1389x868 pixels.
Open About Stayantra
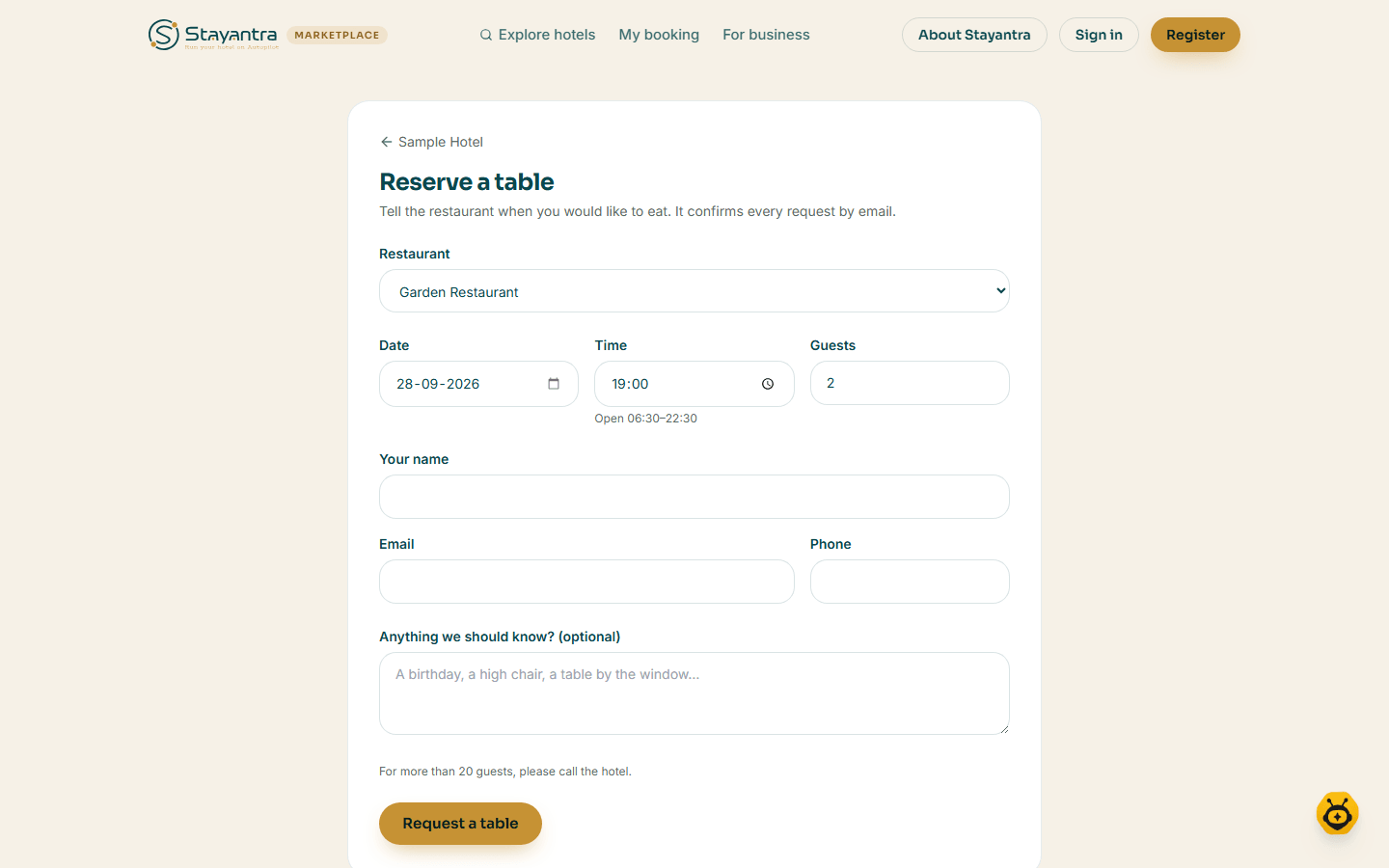click(x=974, y=35)
